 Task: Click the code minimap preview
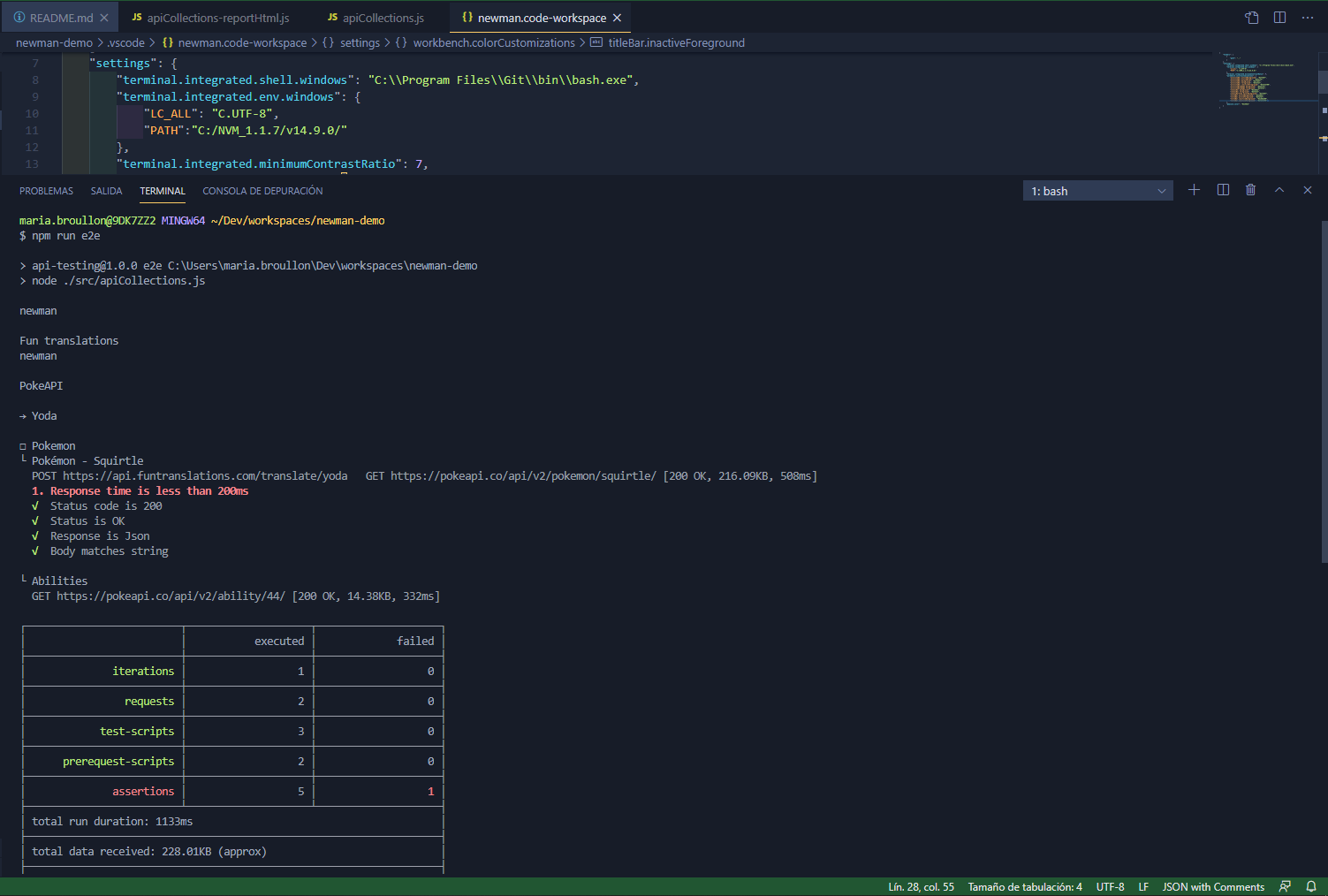1259,81
